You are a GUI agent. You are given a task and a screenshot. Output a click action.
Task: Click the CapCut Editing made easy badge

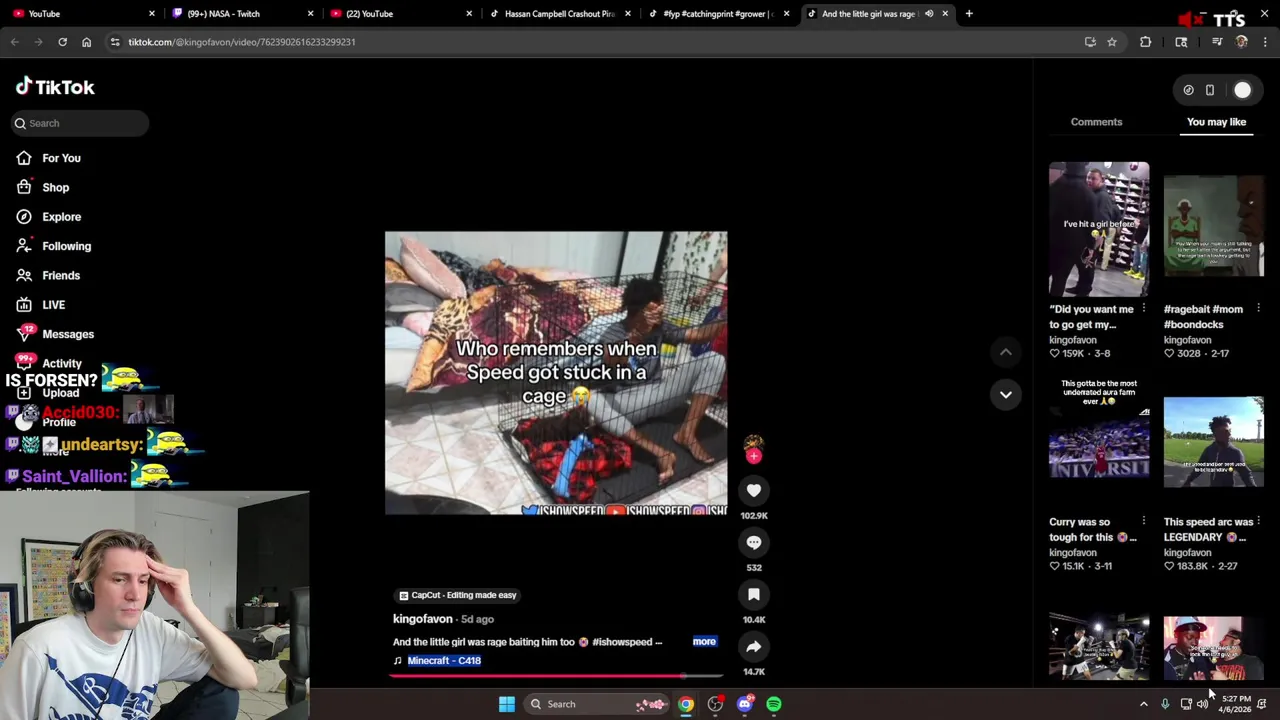pyautogui.click(x=458, y=595)
